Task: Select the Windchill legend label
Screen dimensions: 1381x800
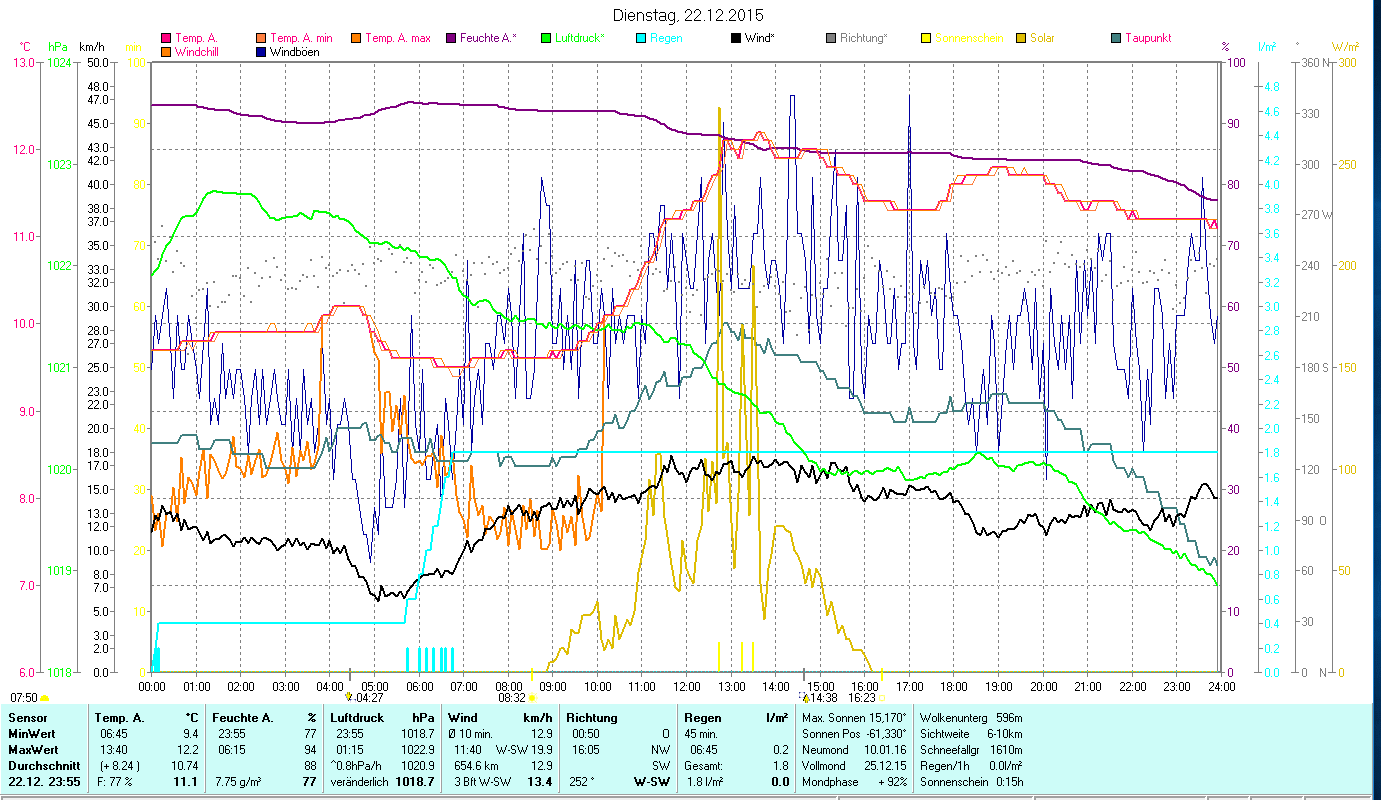Action: 200,52
